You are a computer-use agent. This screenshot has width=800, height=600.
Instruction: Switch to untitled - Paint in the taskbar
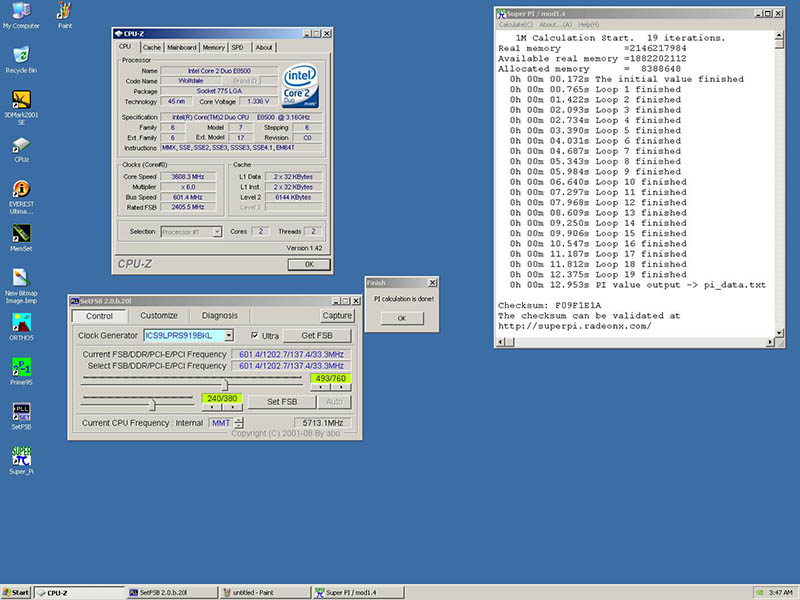coord(265,592)
